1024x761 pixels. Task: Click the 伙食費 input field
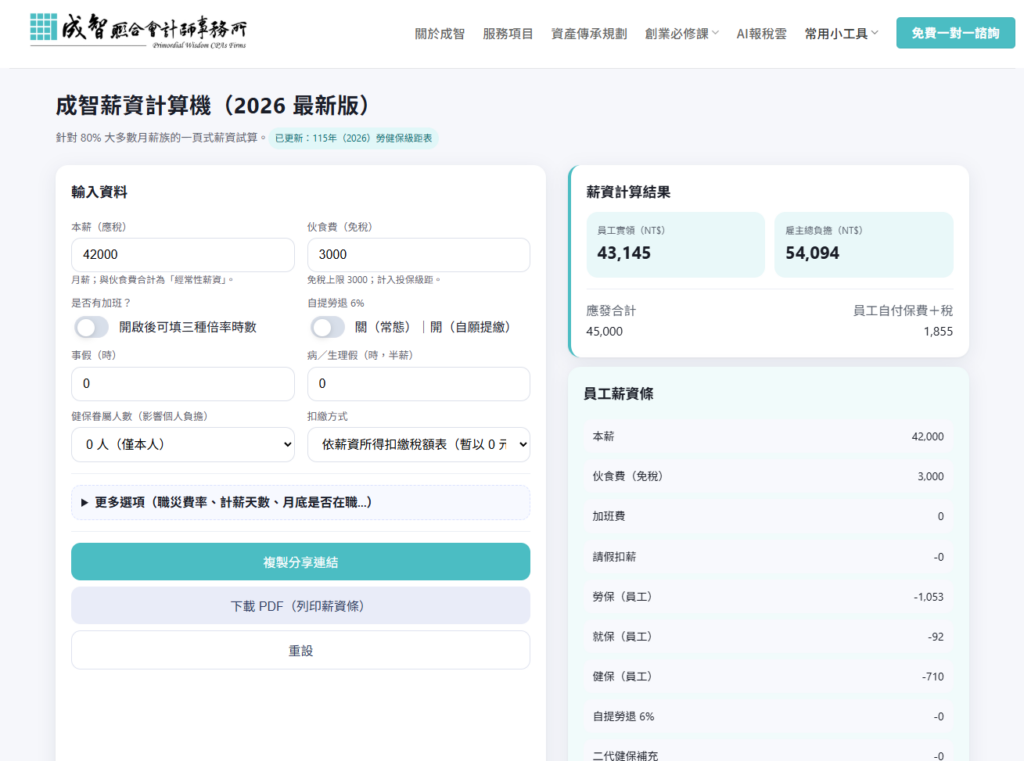coord(418,255)
